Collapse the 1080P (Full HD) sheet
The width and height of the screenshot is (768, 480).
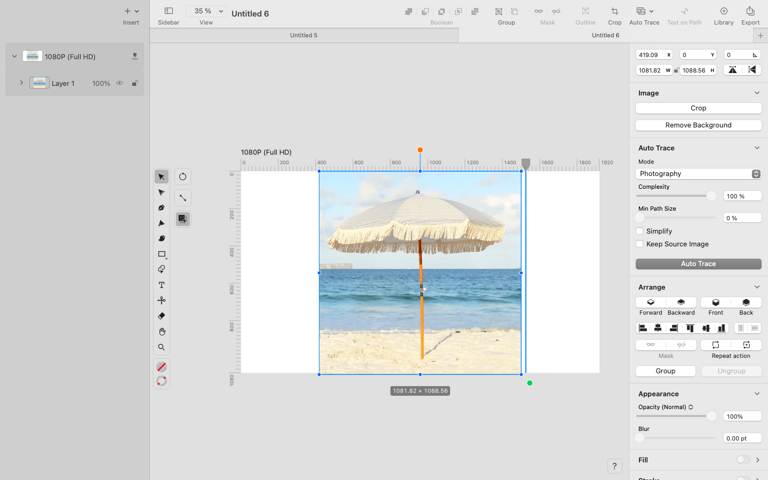pyautogui.click(x=14, y=56)
